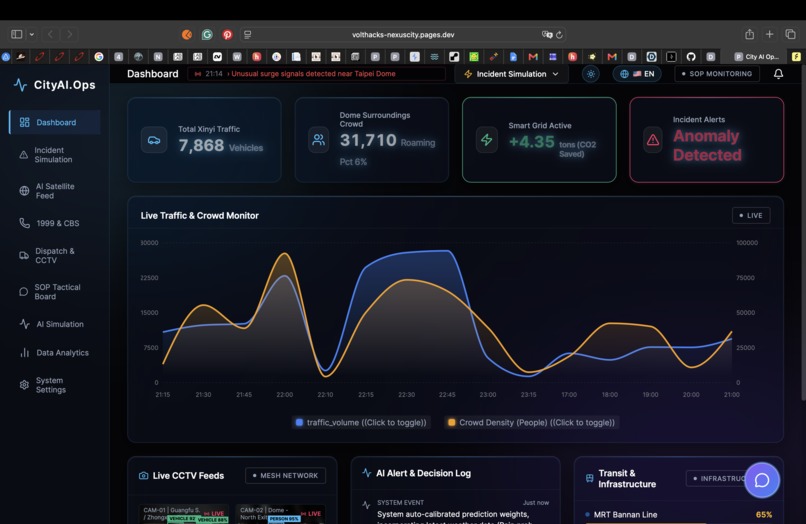Toggle the Crowd Density (People) legend series

coord(532,423)
